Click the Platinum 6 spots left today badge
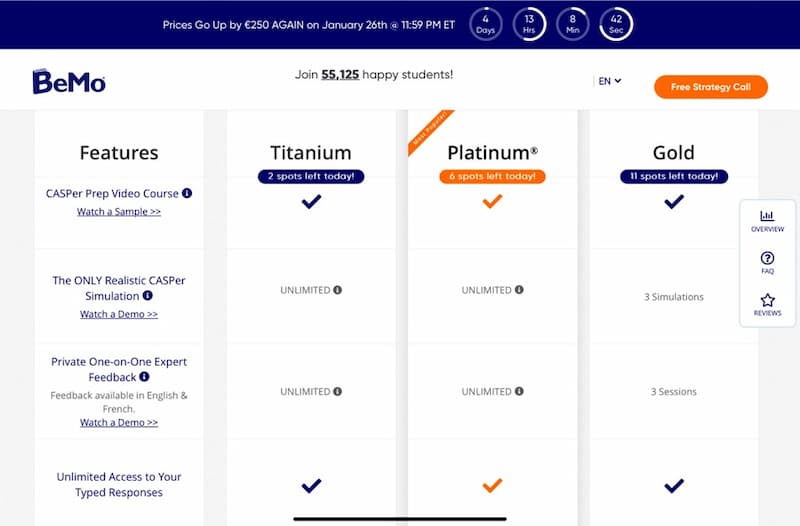Viewport: 800px width, 526px height. [492, 176]
